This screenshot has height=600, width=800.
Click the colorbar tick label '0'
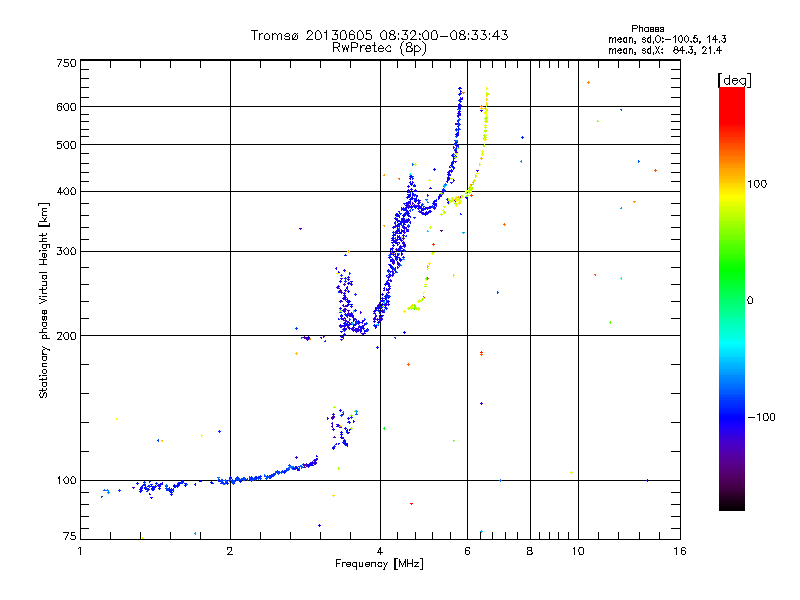point(750,301)
